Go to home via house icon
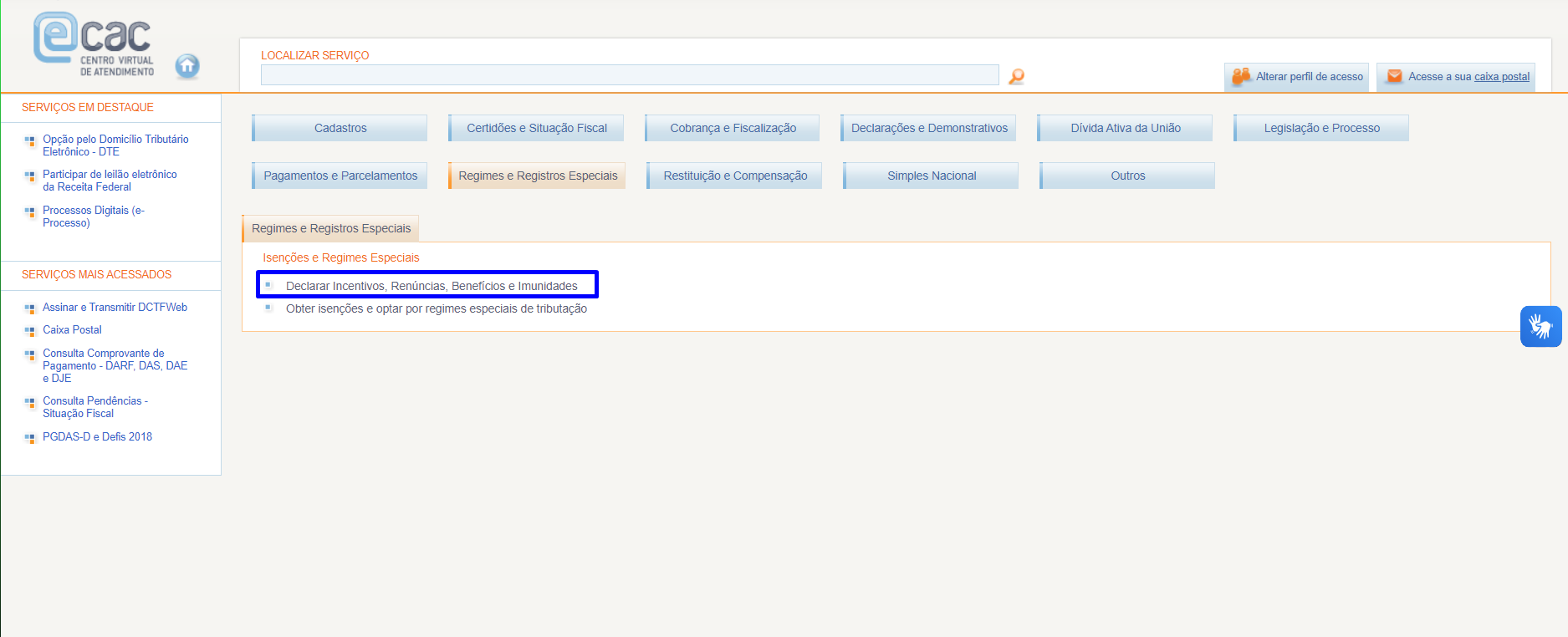 click(187, 66)
